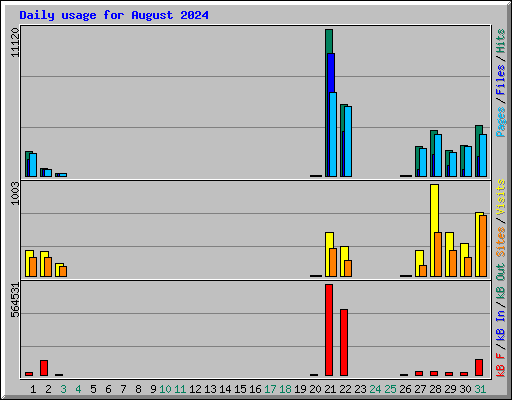Click the light blue Pages bar for day 1
This screenshot has height=400, width=512.
coord(33,165)
